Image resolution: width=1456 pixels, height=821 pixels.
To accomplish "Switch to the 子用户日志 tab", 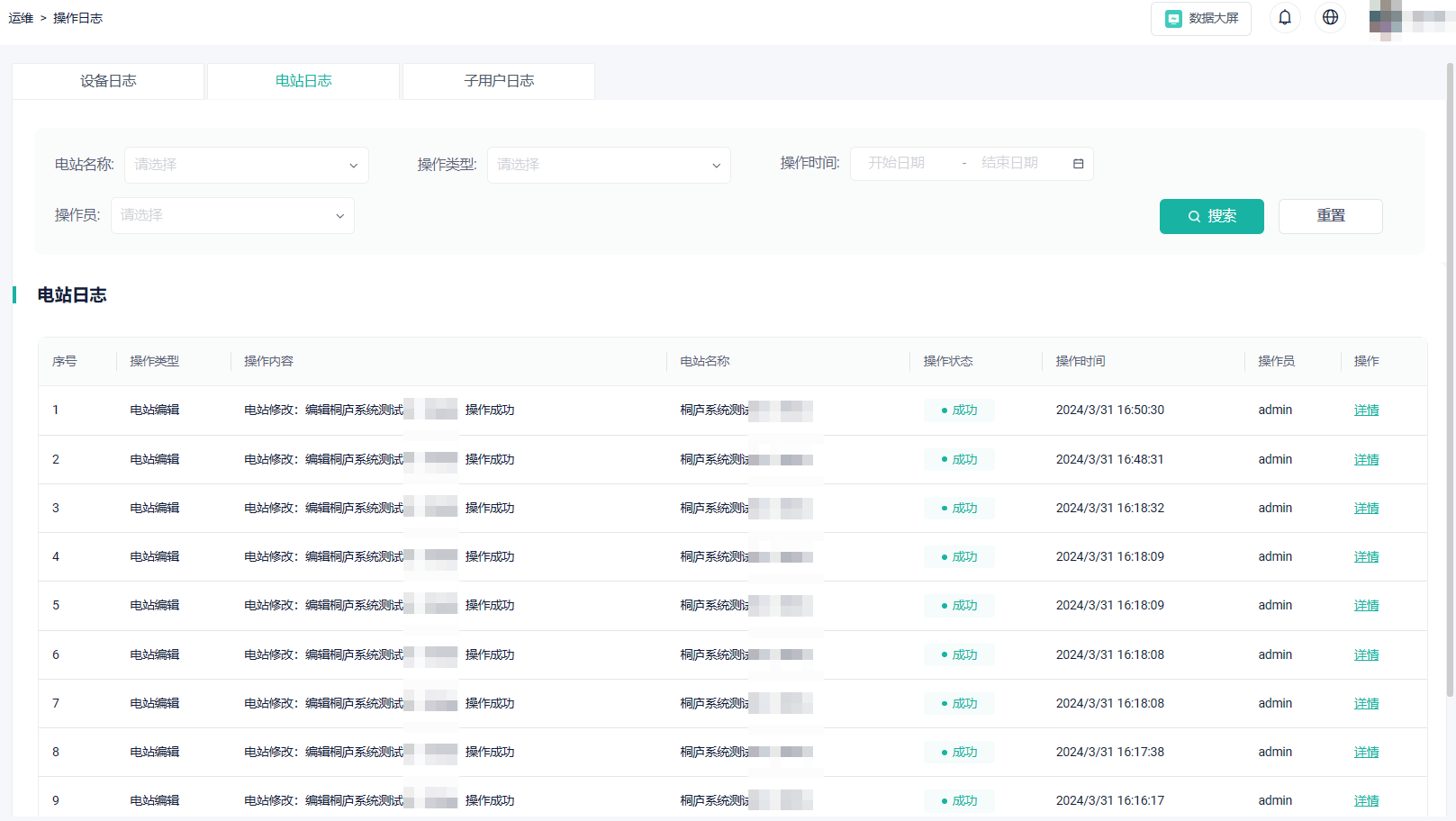I will pyautogui.click(x=497, y=80).
